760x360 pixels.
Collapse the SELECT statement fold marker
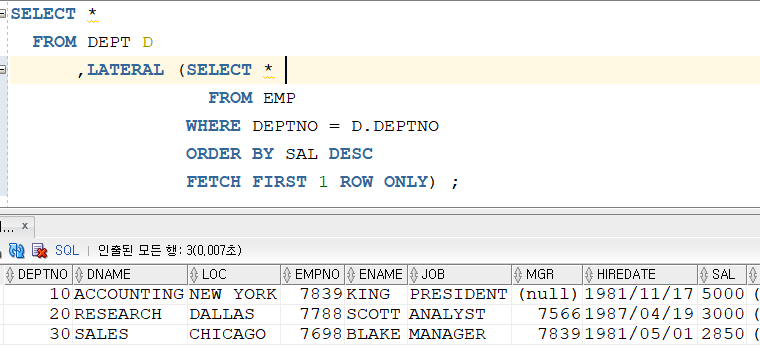pos(2,14)
